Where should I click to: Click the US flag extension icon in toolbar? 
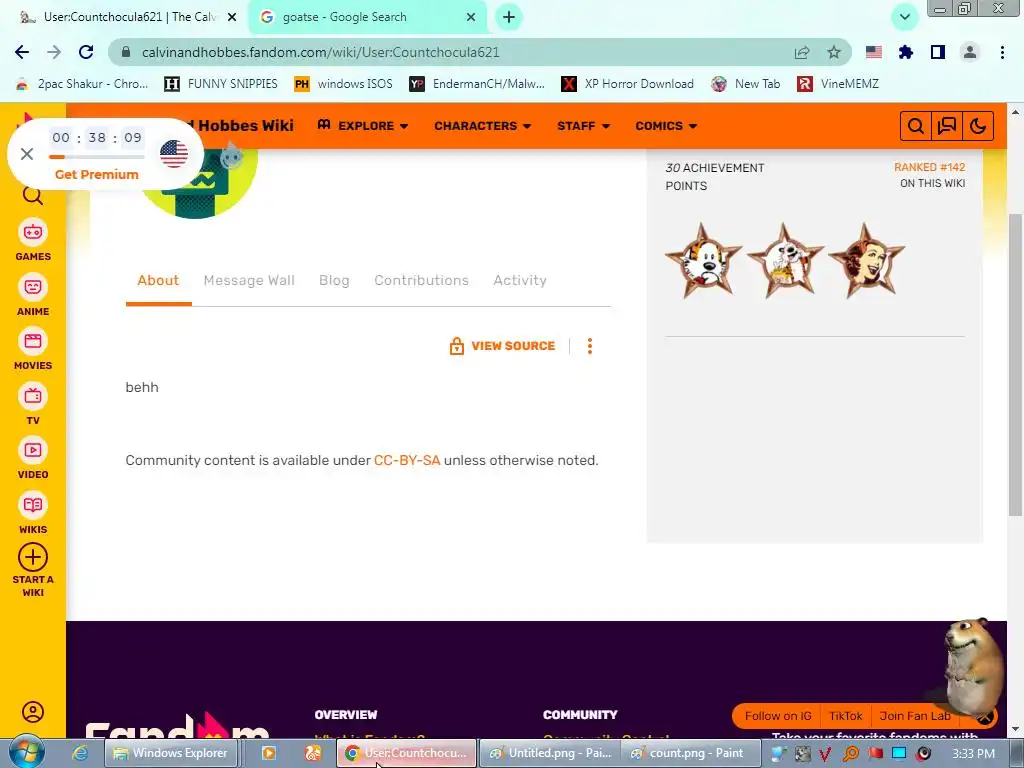874,52
